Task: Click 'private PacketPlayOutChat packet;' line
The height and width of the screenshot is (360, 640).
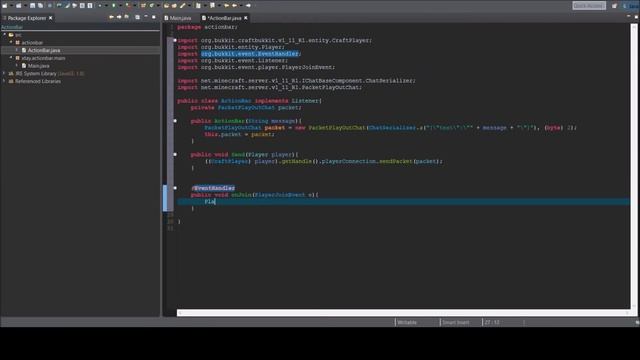Action: click(x=246, y=107)
